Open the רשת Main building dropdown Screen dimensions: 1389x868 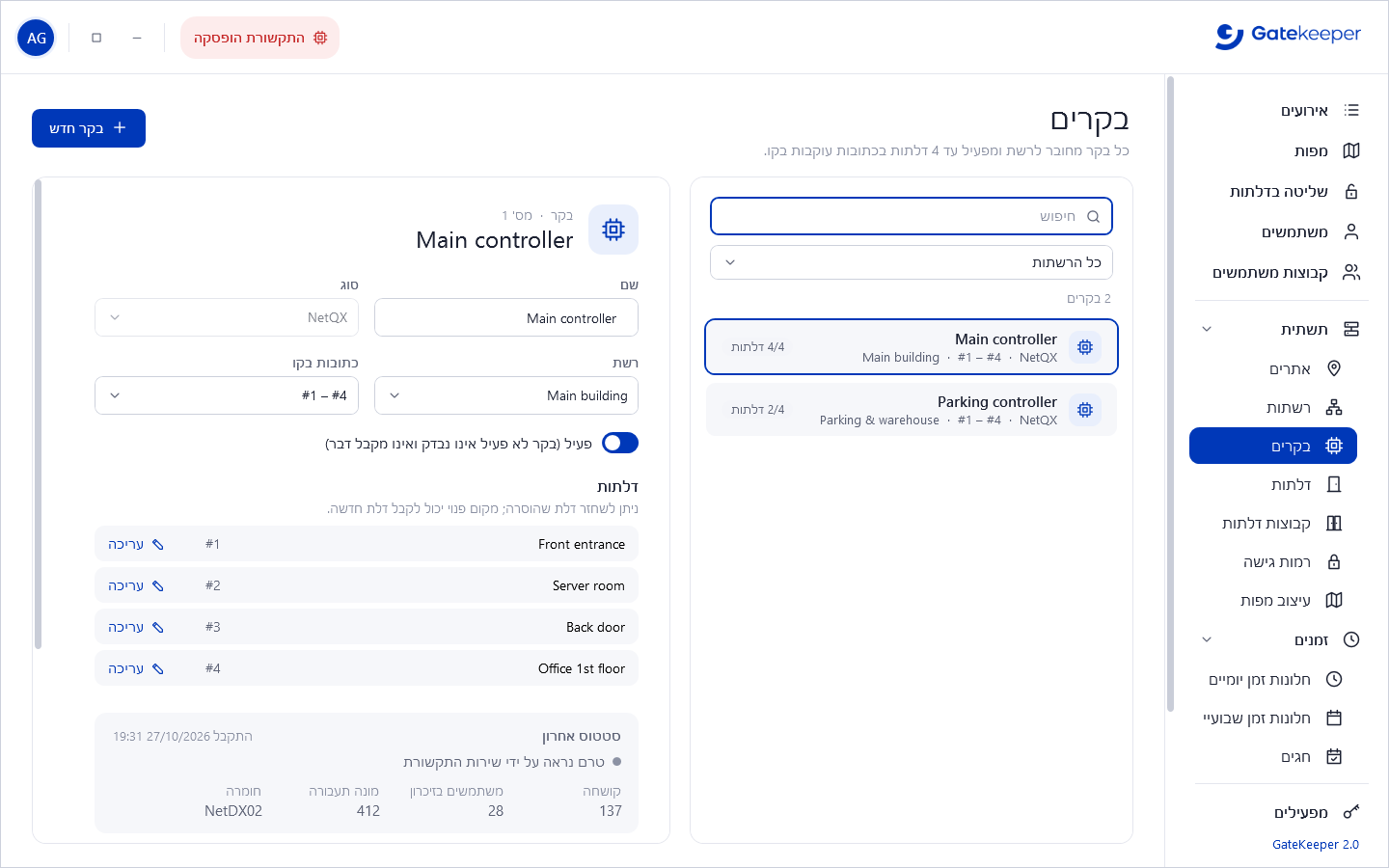coord(506,395)
